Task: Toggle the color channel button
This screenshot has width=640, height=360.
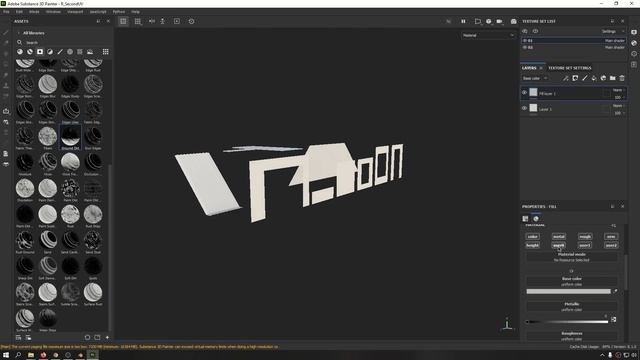Action: (532, 237)
